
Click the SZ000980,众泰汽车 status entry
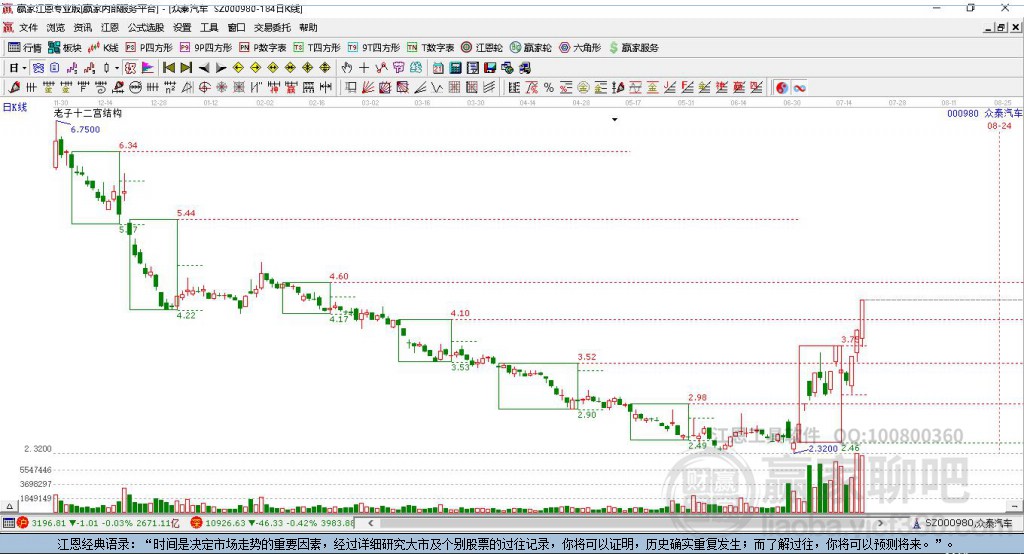tap(968, 523)
